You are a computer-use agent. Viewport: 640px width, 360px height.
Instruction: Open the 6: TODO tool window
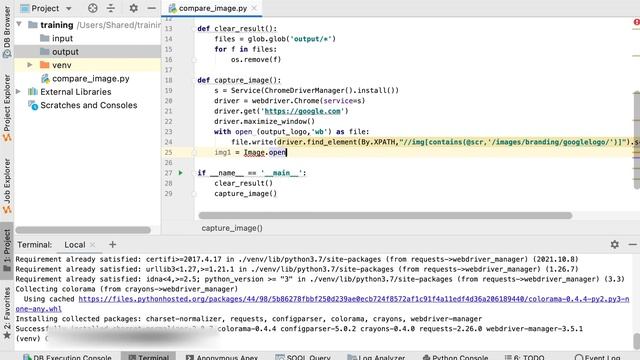point(525,357)
